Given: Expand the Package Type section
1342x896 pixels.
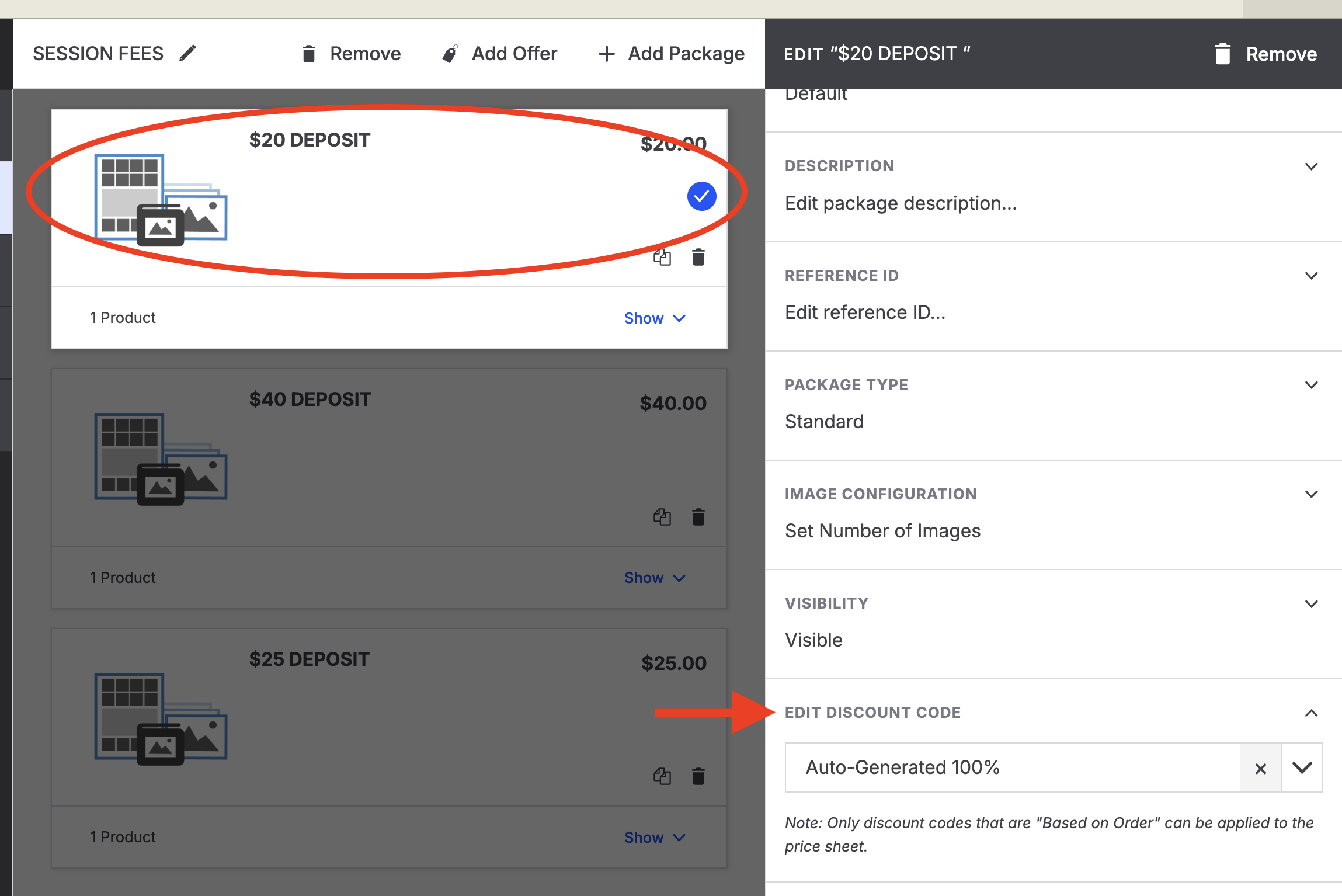Looking at the screenshot, I should [1311, 385].
